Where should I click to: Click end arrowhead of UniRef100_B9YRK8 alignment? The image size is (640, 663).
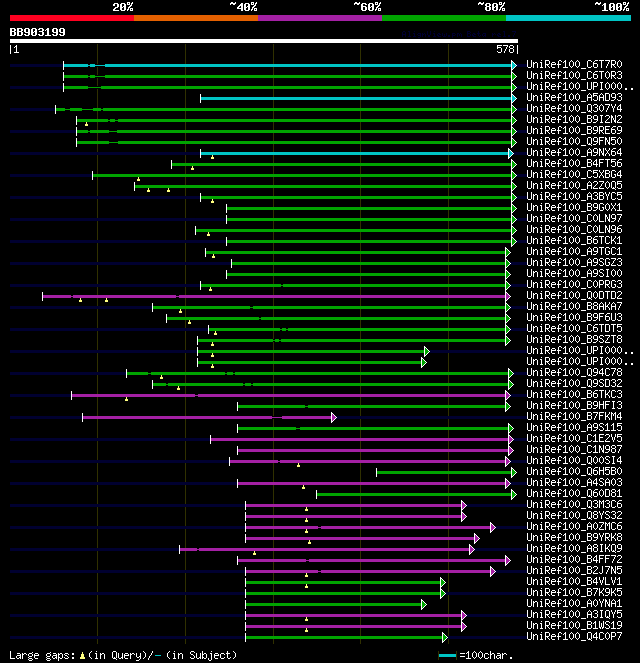tap(477, 539)
